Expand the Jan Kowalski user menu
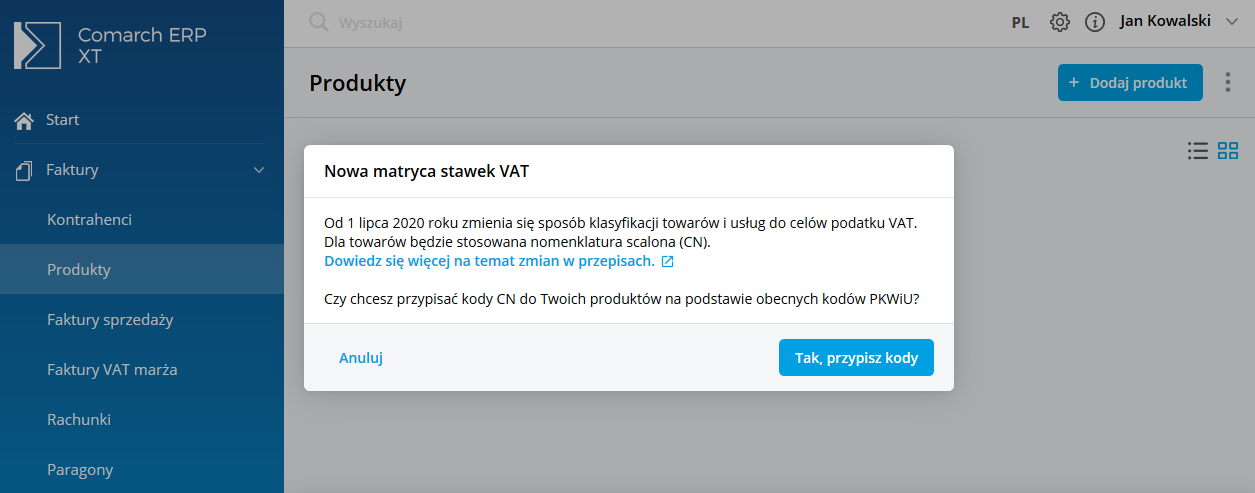 click(1231, 21)
